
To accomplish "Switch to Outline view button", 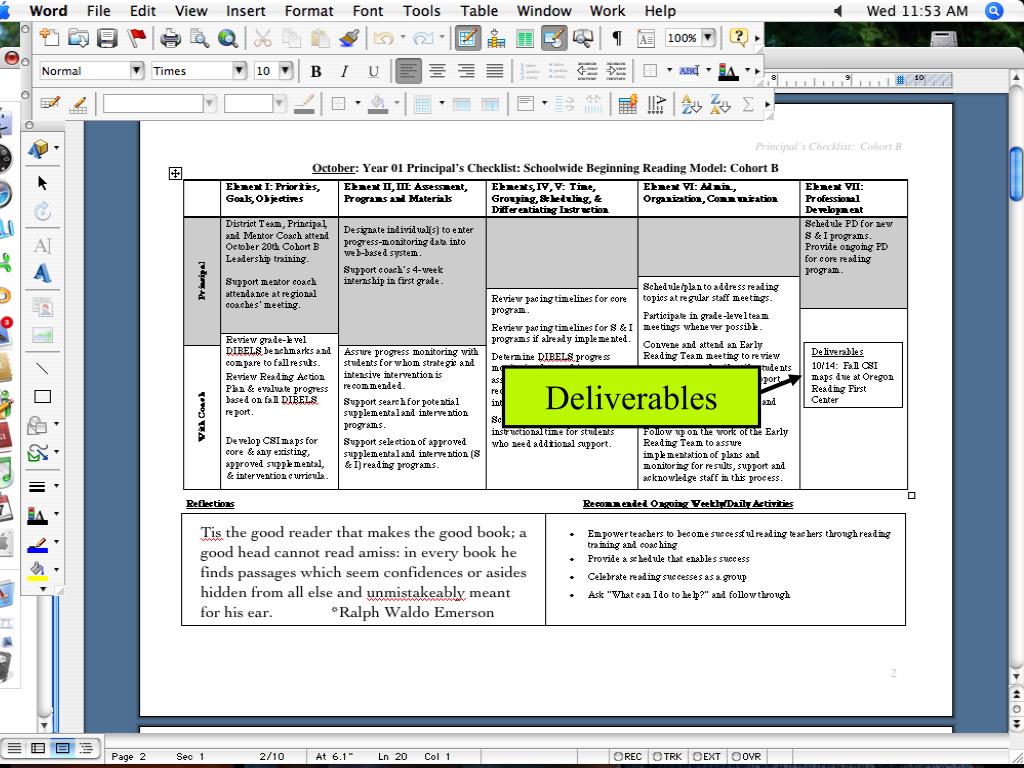I will [x=86, y=748].
